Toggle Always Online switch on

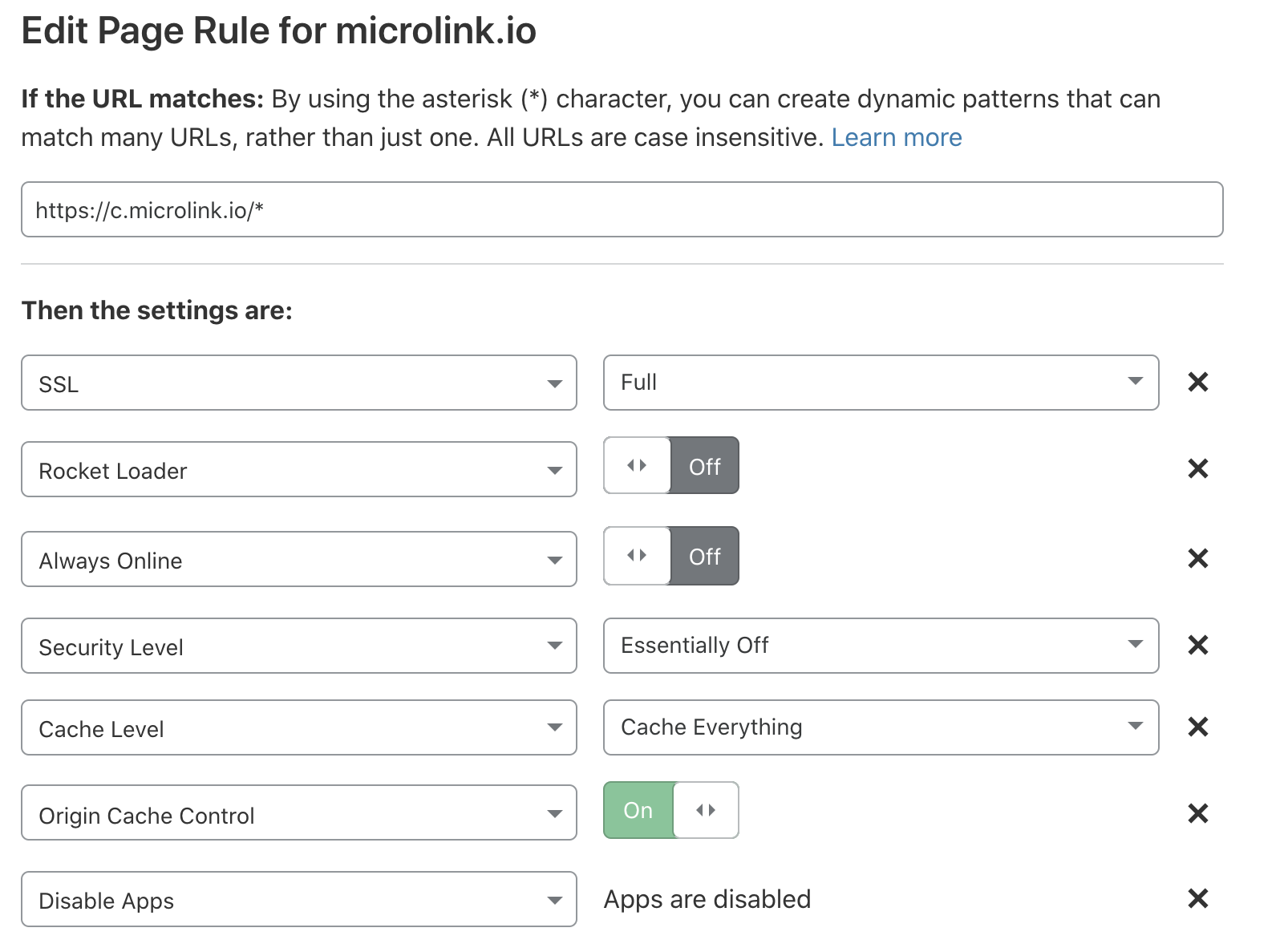(x=670, y=556)
